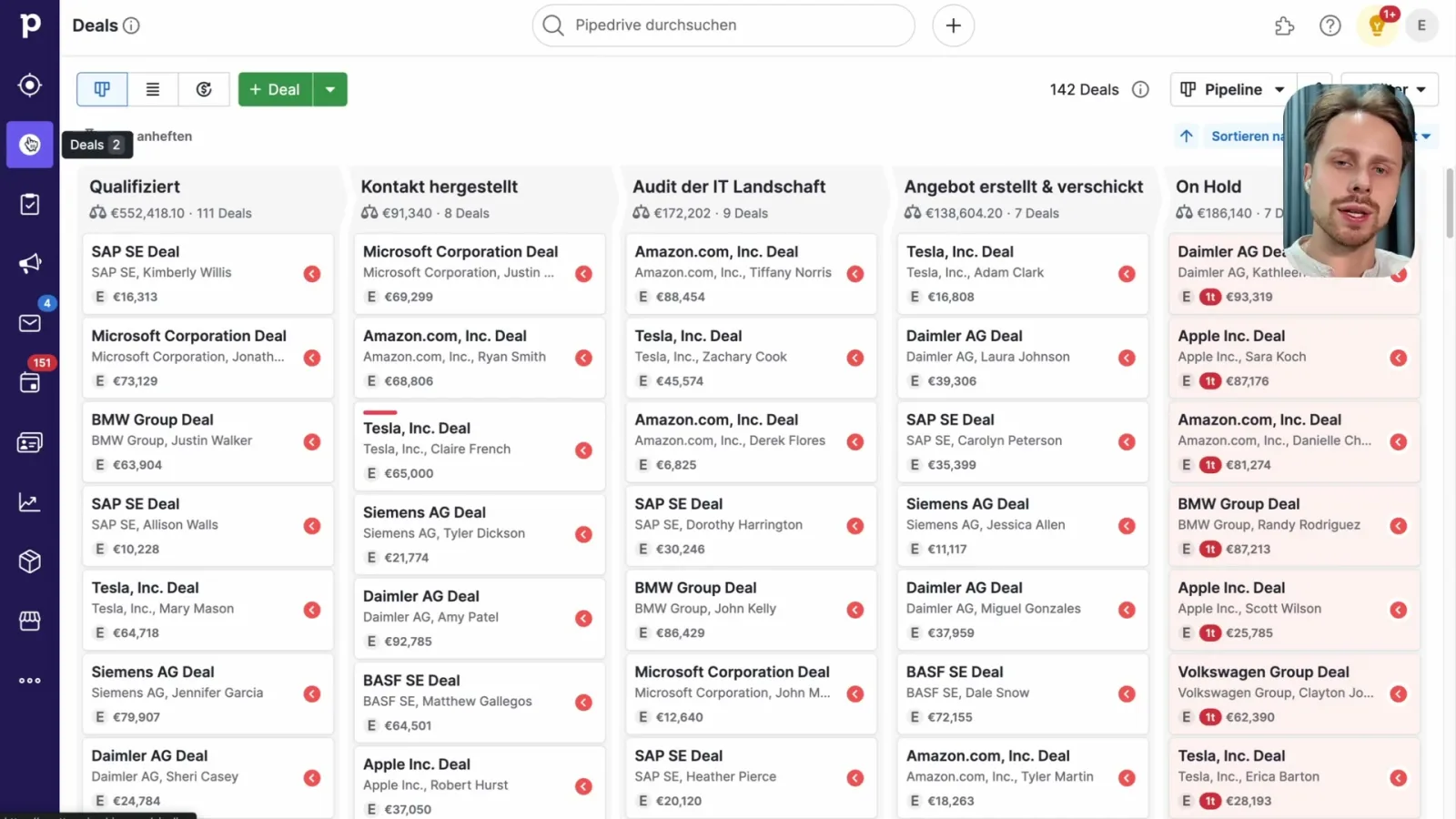Open the Contacts card icon in sidebar
This screenshot has width=1456, height=819.
point(30,442)
